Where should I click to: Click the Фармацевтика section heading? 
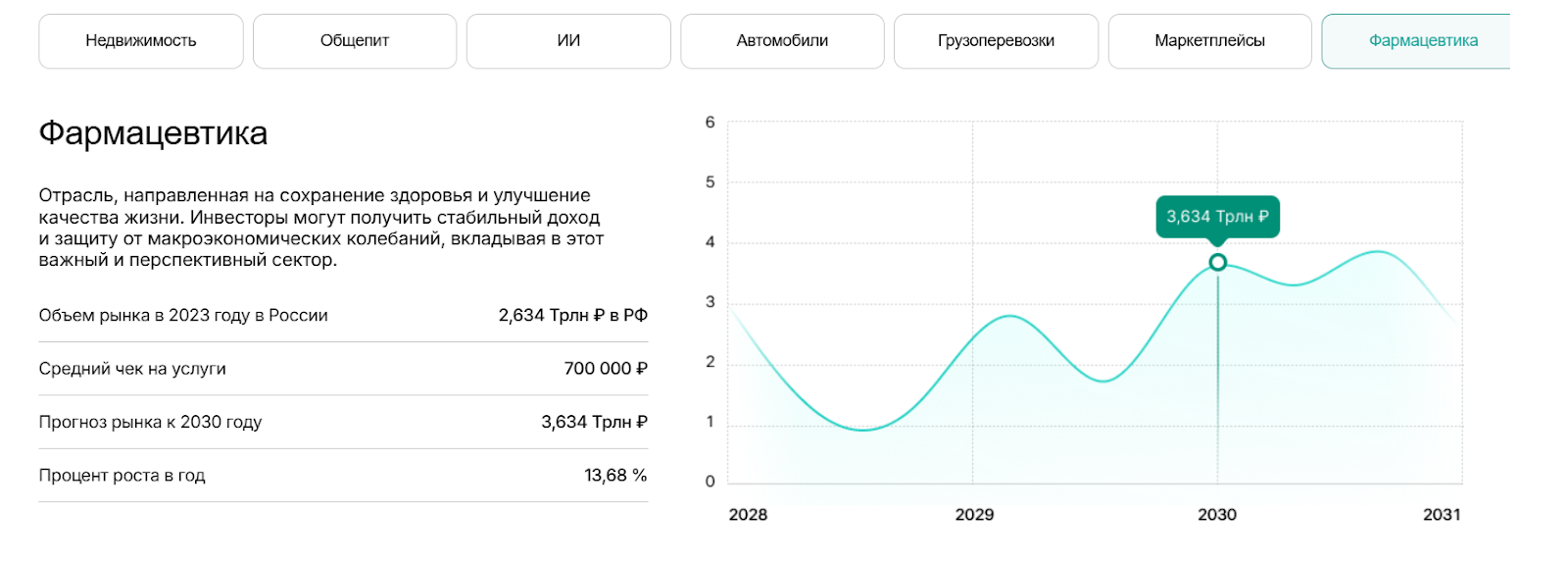[153, 133]
